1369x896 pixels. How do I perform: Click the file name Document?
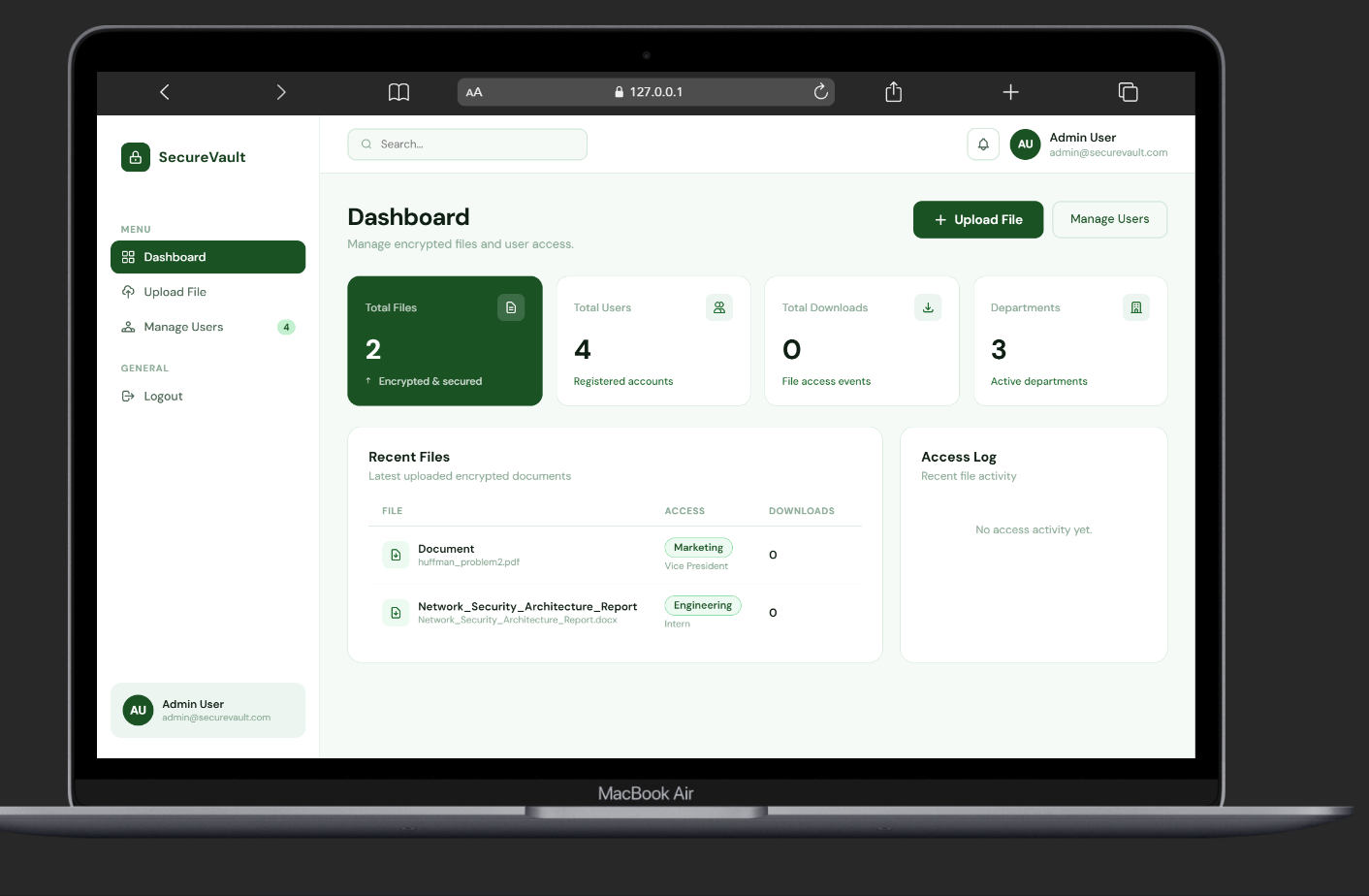pos(446,549)
